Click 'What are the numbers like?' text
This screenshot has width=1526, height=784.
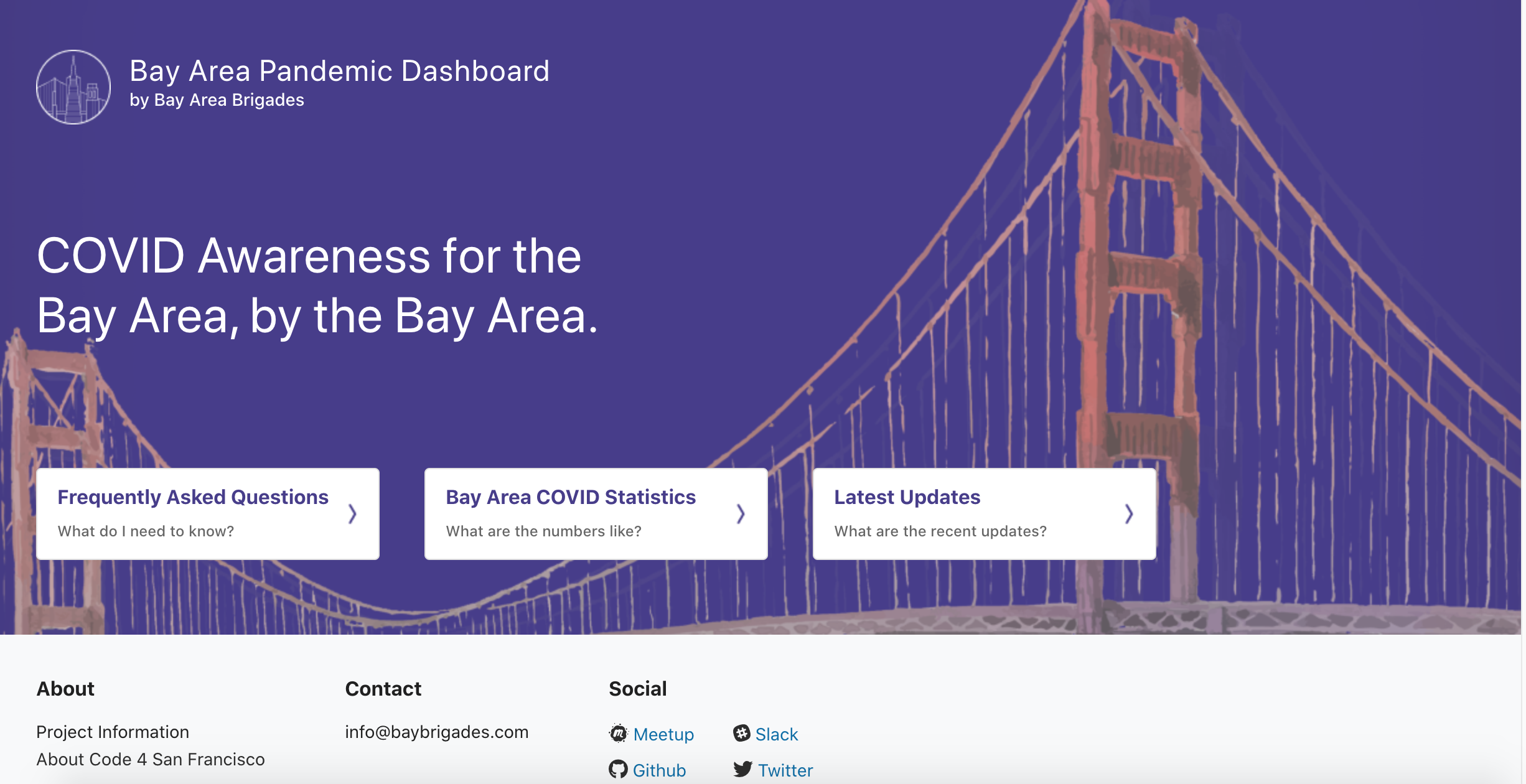point(544,531)
